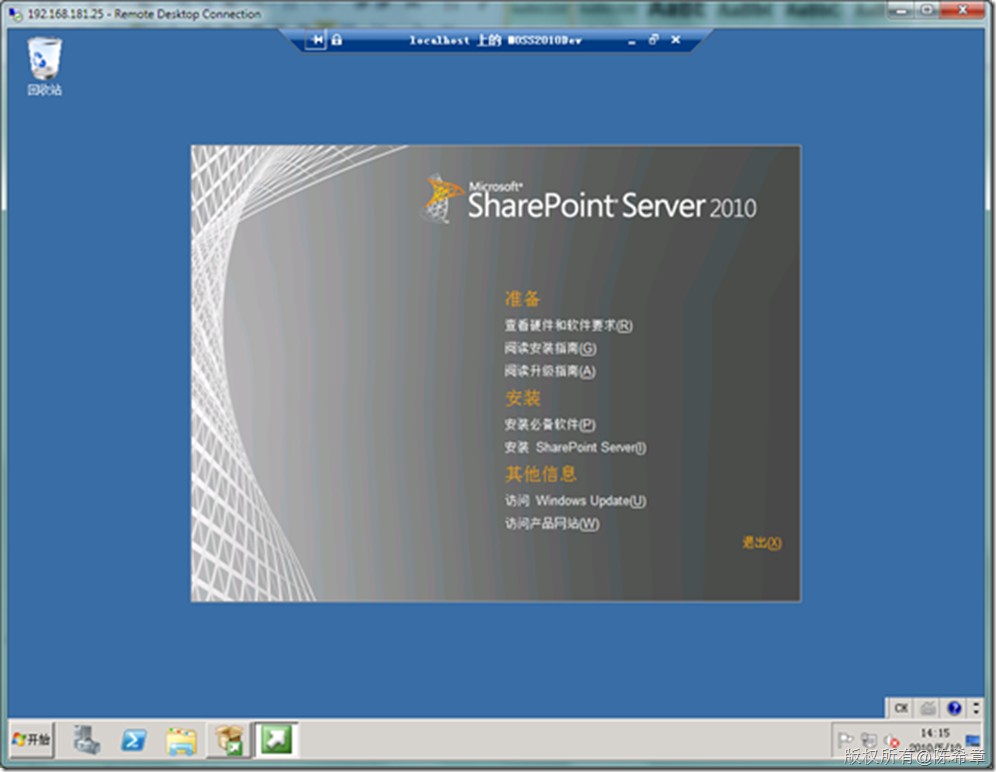Open the Recycle Bin desktop icon
Viewport: 996px width, 772px height.
(x=44, y=66)
